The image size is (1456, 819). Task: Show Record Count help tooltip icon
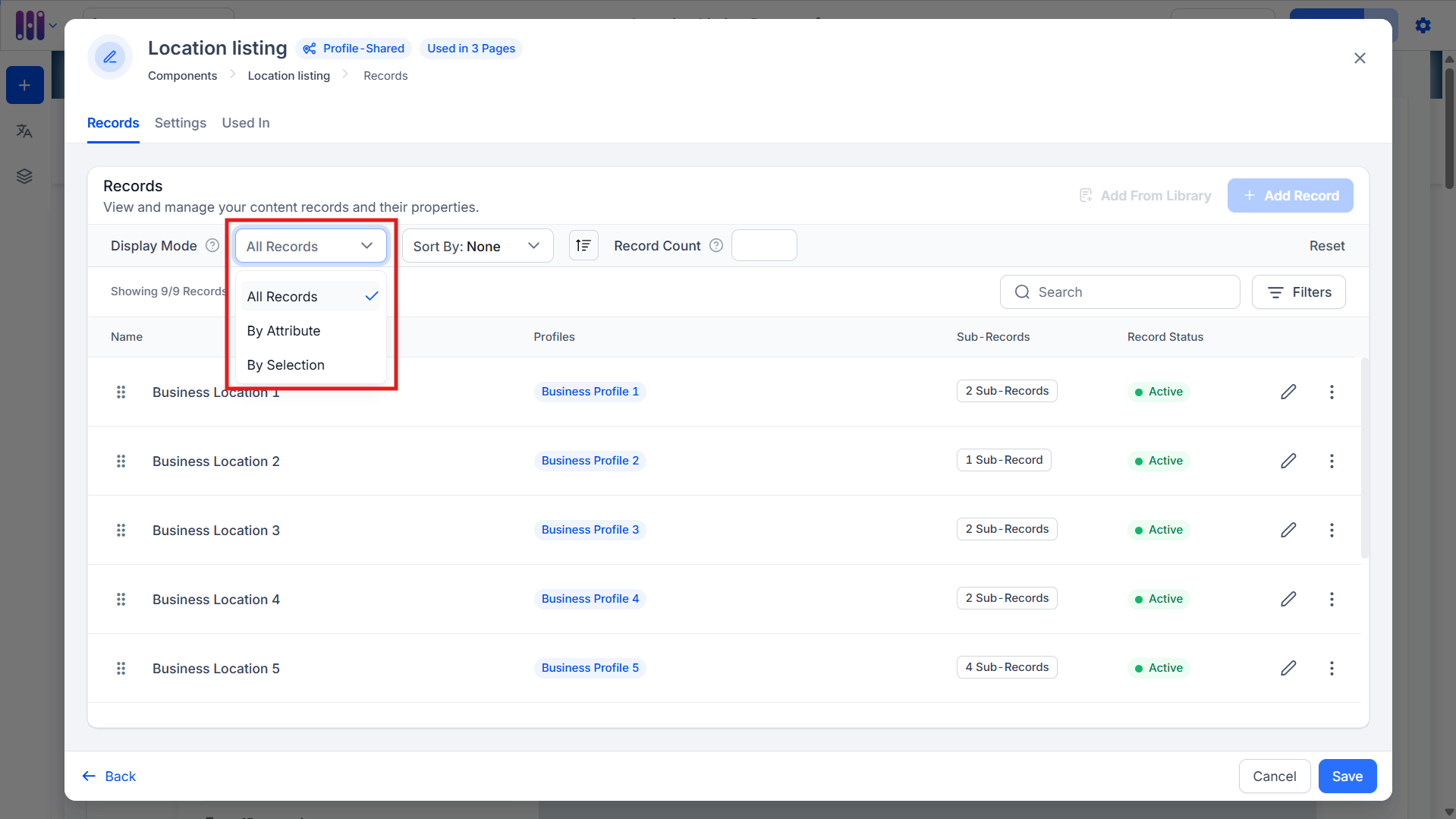tap(716, 245)
